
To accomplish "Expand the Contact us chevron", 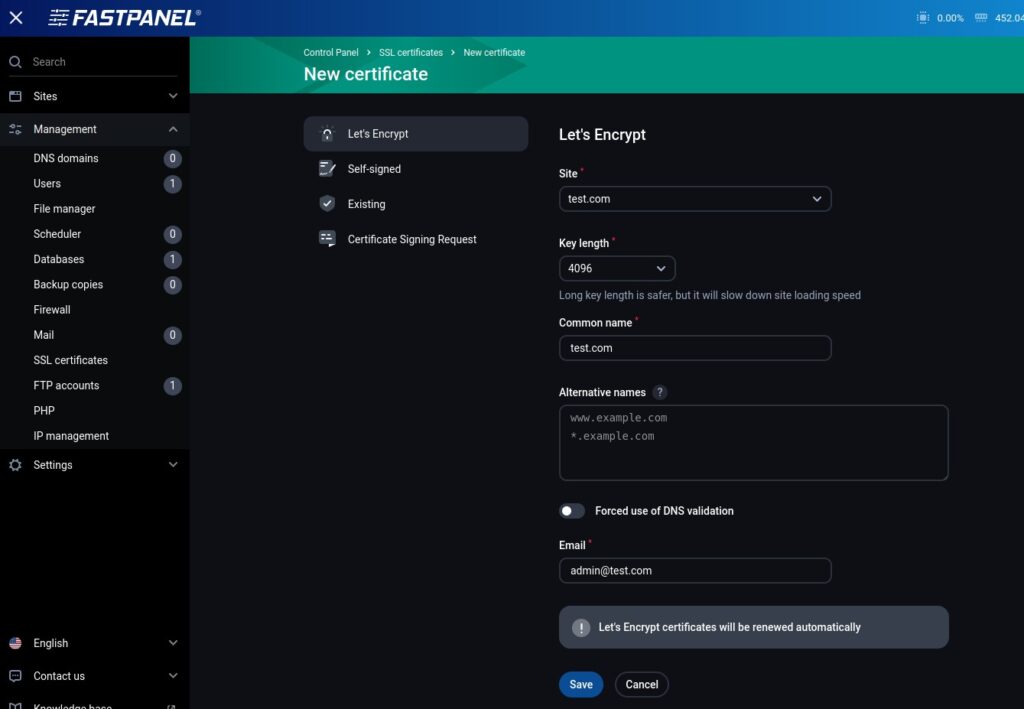I will click(x=173, y=676).
